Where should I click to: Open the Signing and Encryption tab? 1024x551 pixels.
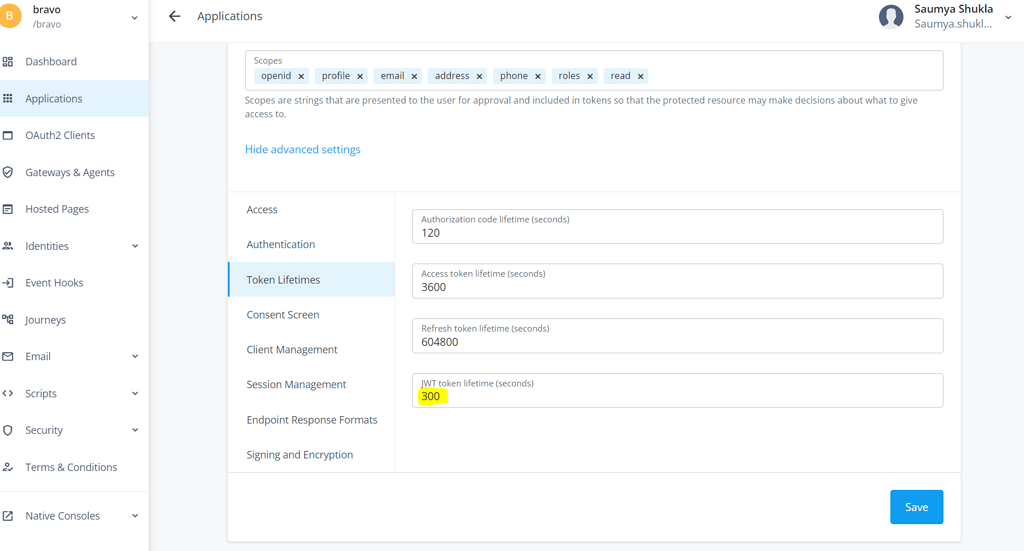click(x=300, y=455)
